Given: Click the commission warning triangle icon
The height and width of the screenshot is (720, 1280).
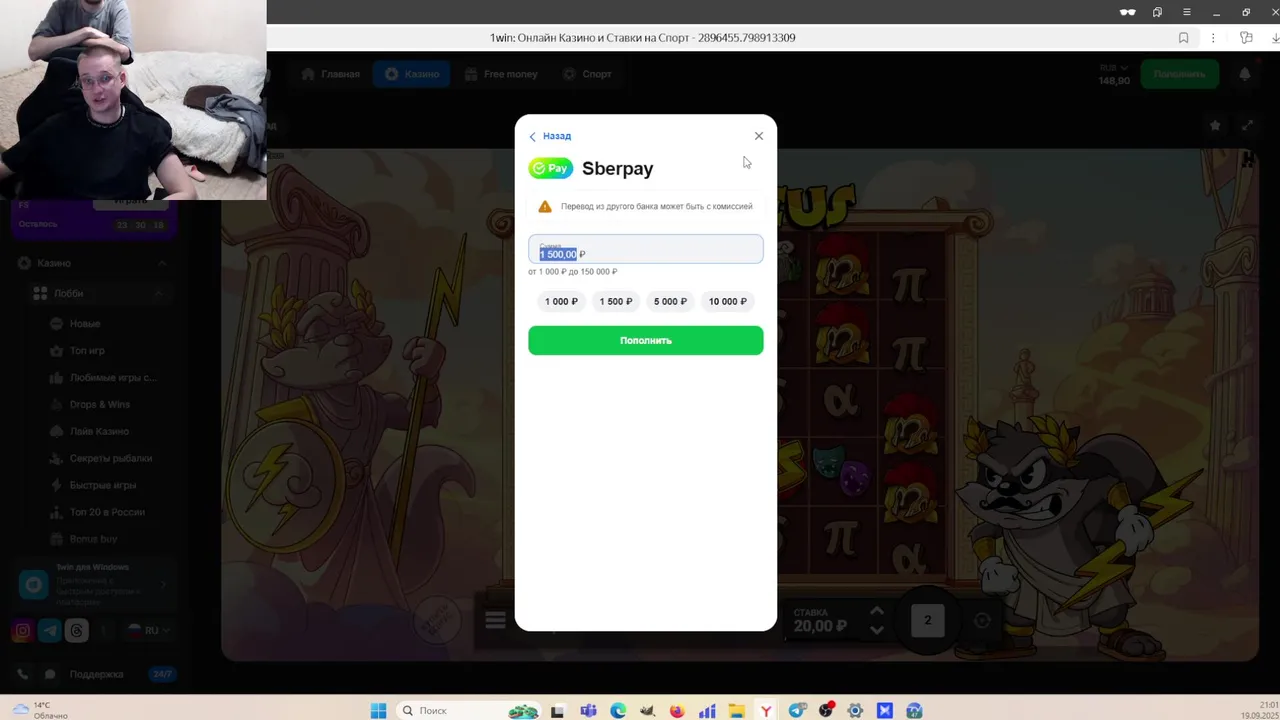Looking at the screenshot, I should (x=544, y=206).
